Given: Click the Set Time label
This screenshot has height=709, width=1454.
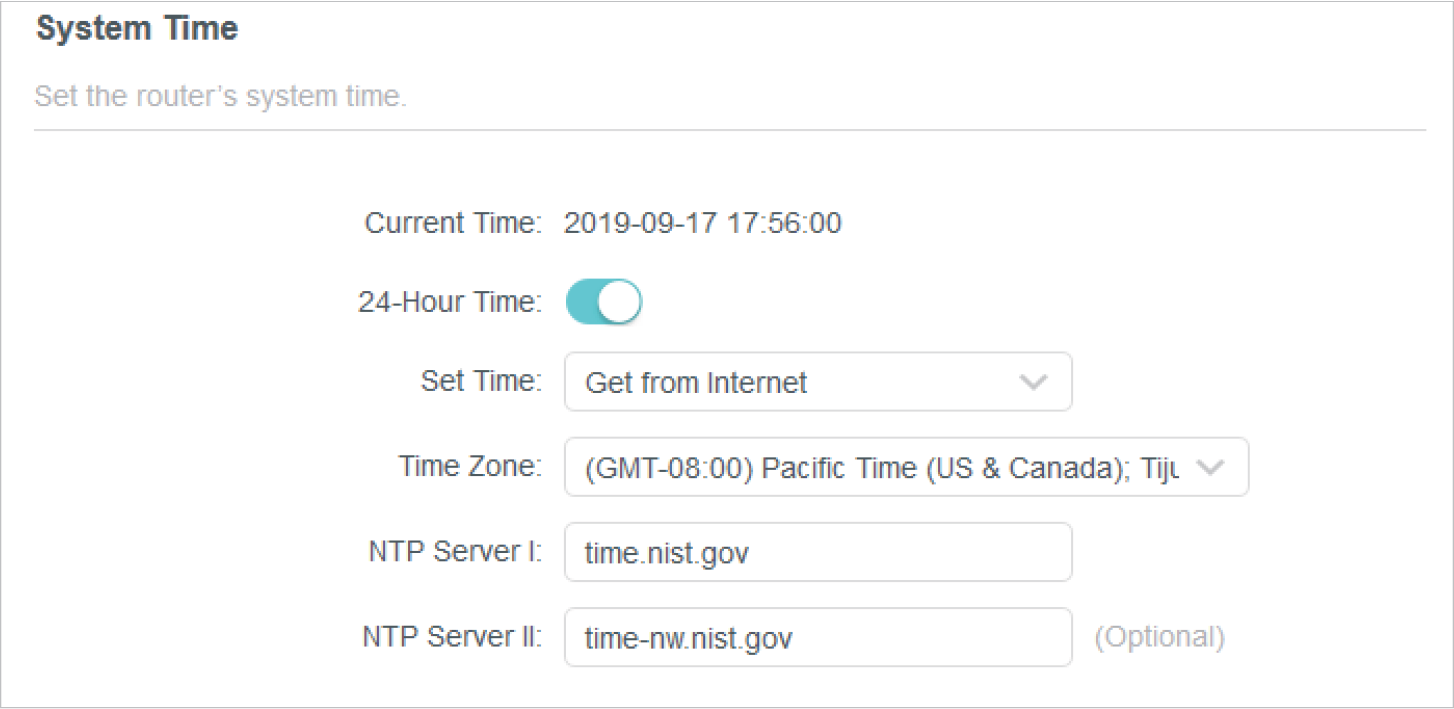Looking at the screenshot, I should coord(481,381).
